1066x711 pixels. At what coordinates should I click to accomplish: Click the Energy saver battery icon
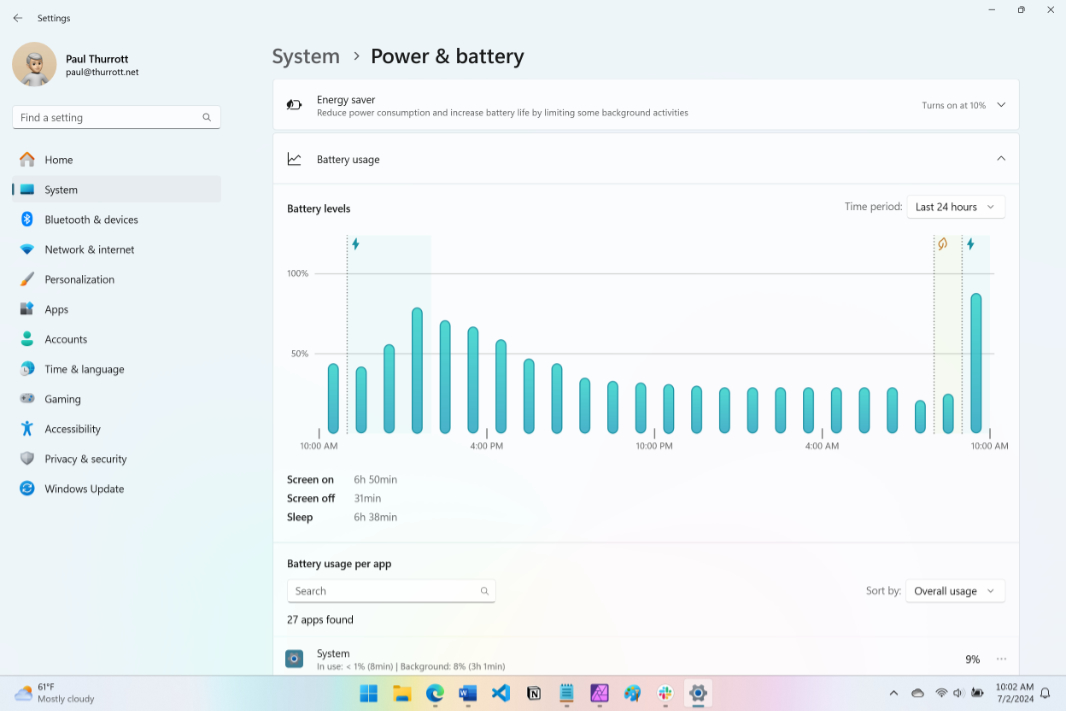coord(293,104)
